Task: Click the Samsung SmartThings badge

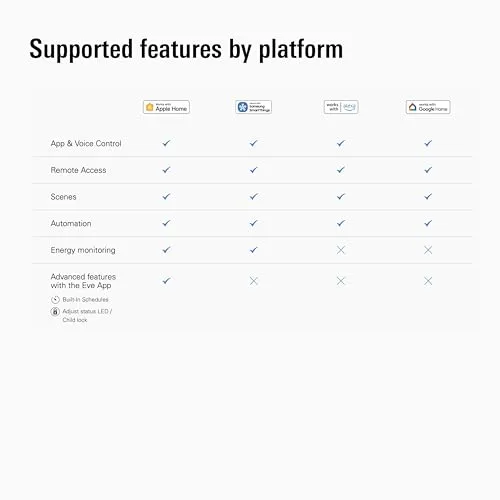Action: 253,107
